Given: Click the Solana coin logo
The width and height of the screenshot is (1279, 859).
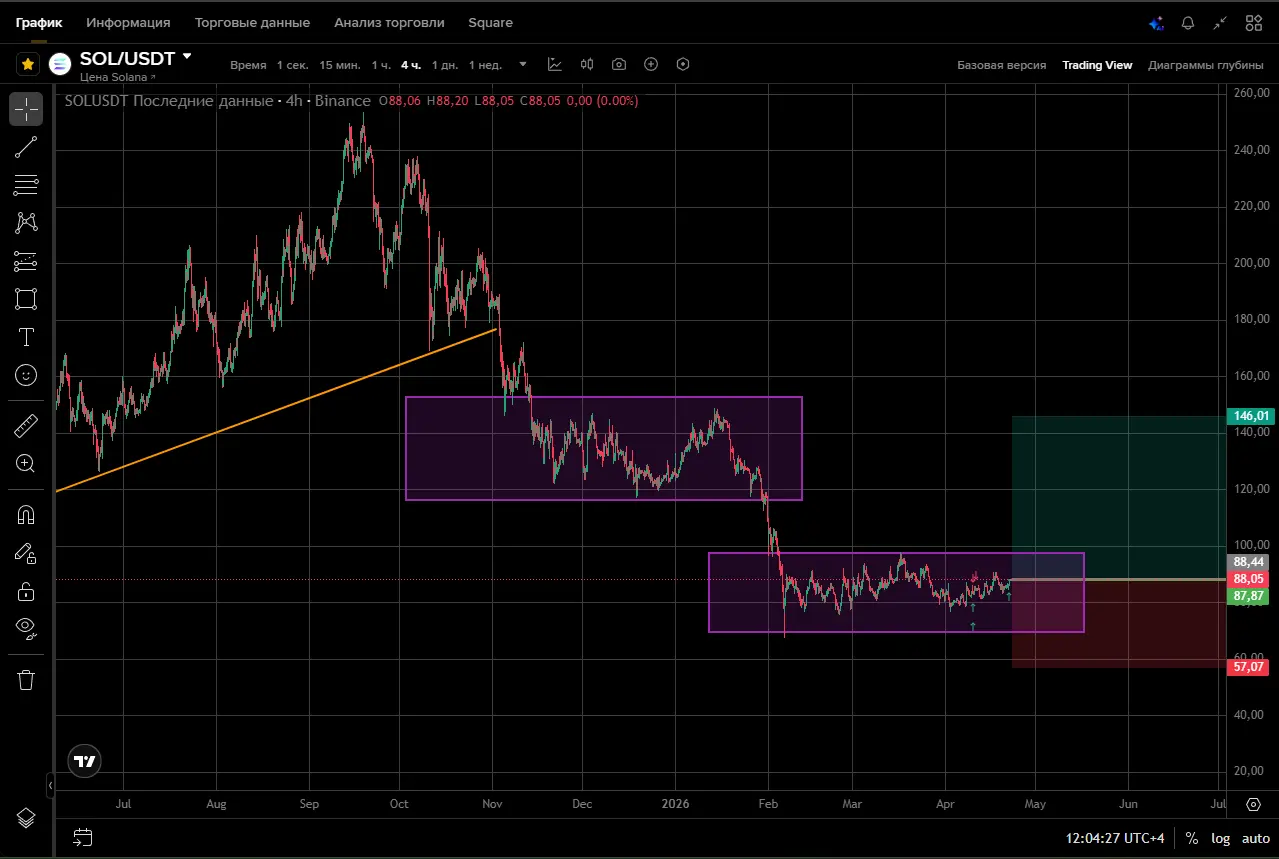Looking at the screenshot, I should tap(60, 64).
